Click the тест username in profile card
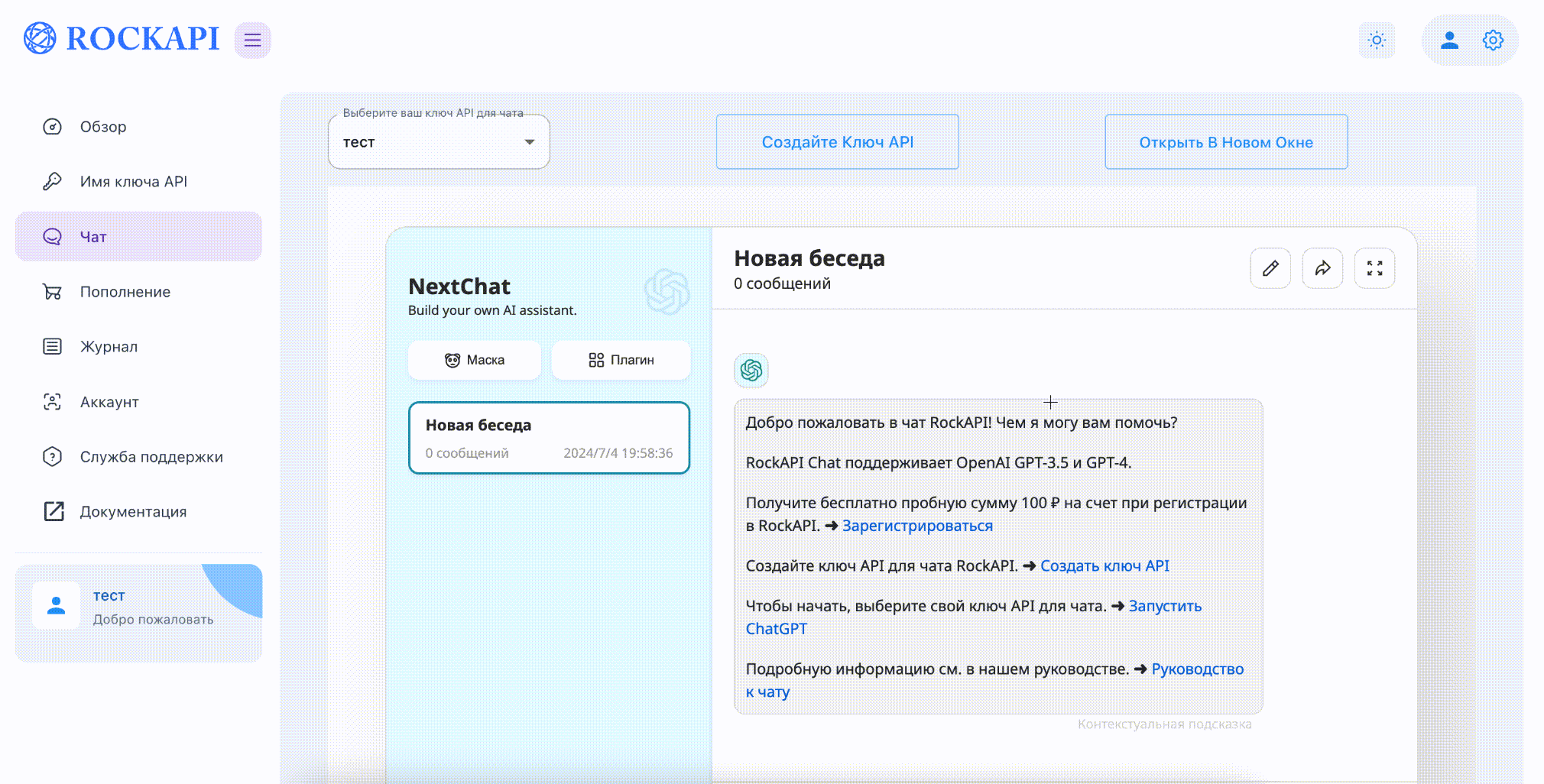Image resolution: width=1544 pixels, height=784 pixels. [x=109, y=595]
